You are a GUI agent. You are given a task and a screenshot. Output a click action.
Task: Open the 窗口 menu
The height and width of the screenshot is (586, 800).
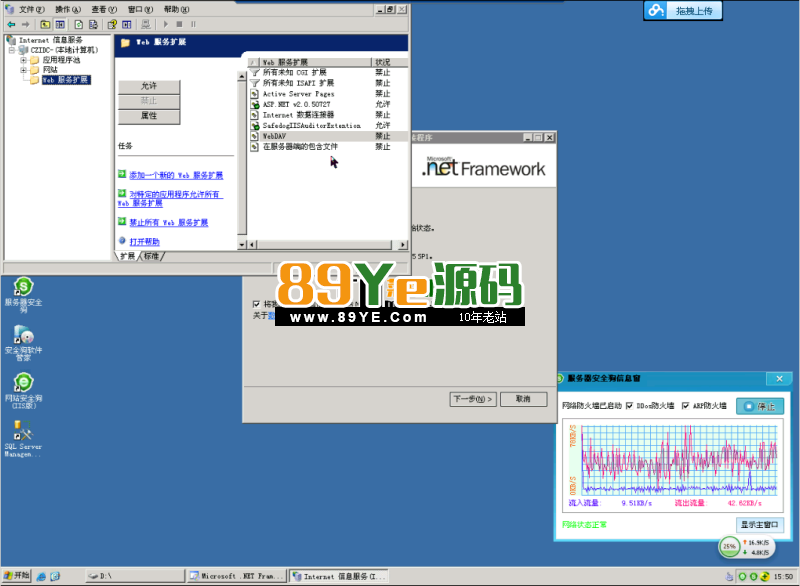140,9
